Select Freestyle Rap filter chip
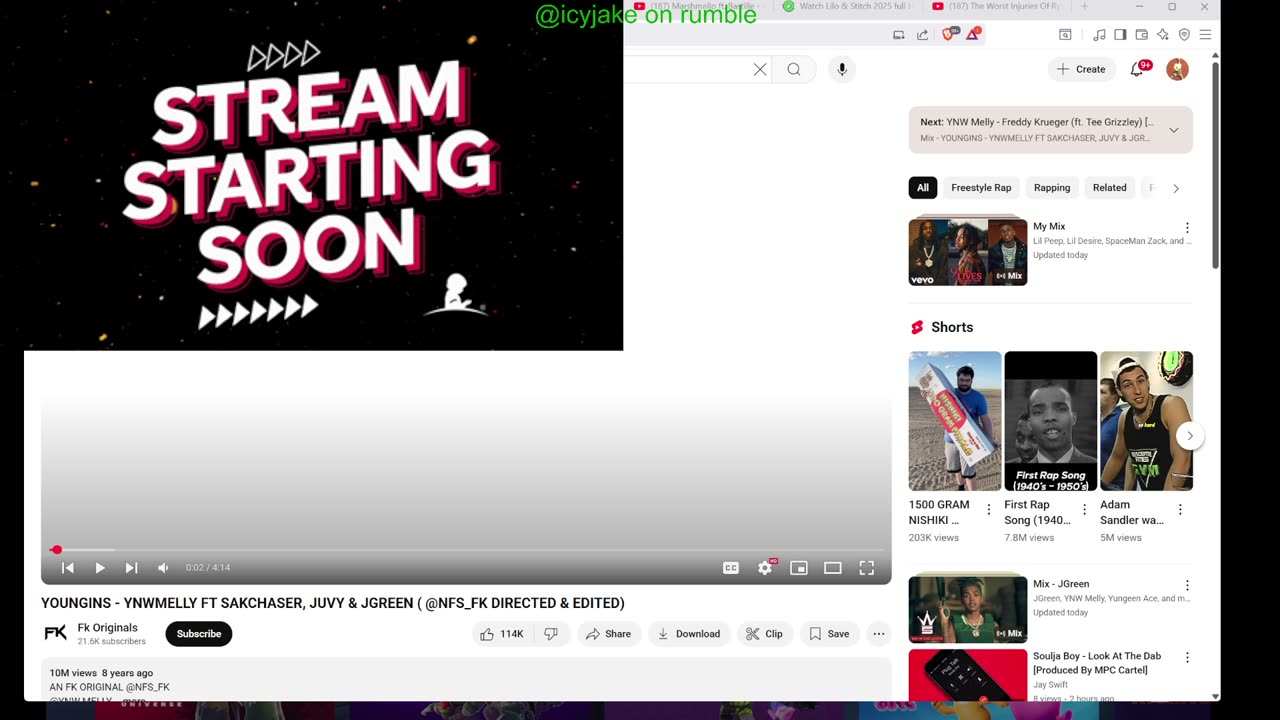Screen dimensions: 1280x720 pos(981,188)
